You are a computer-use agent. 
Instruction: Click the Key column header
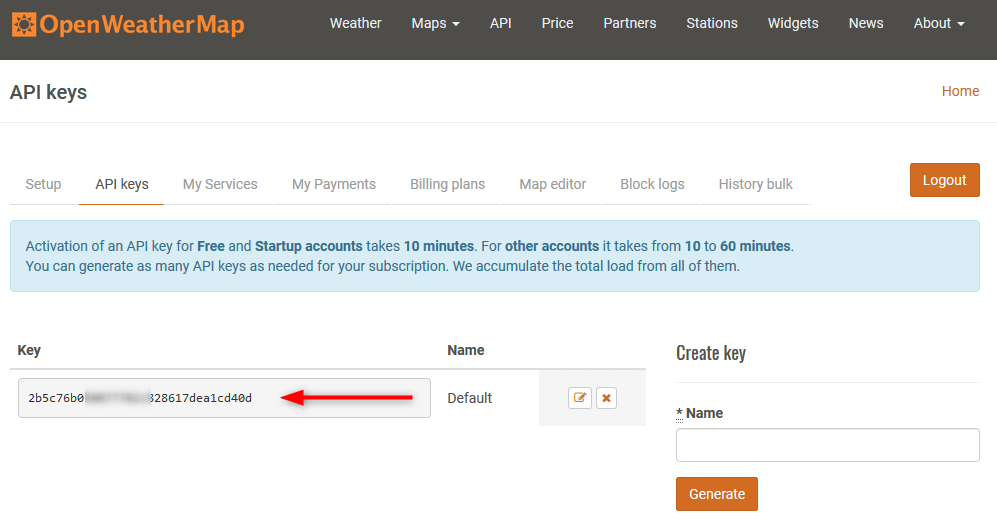(x=29, y=350)
